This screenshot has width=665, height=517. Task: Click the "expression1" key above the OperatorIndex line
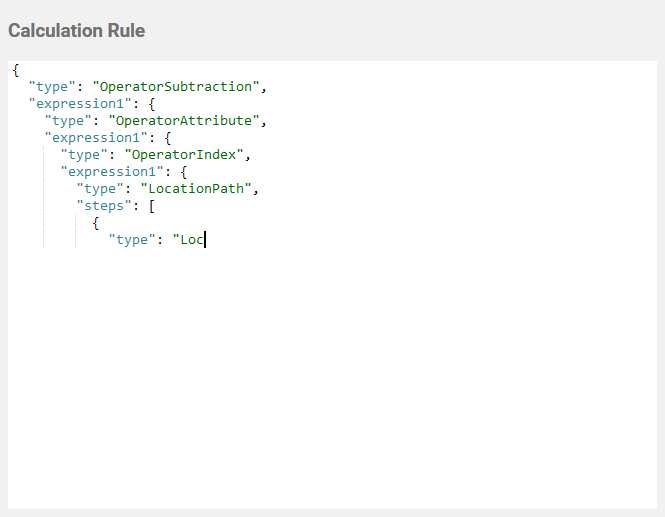92,137
